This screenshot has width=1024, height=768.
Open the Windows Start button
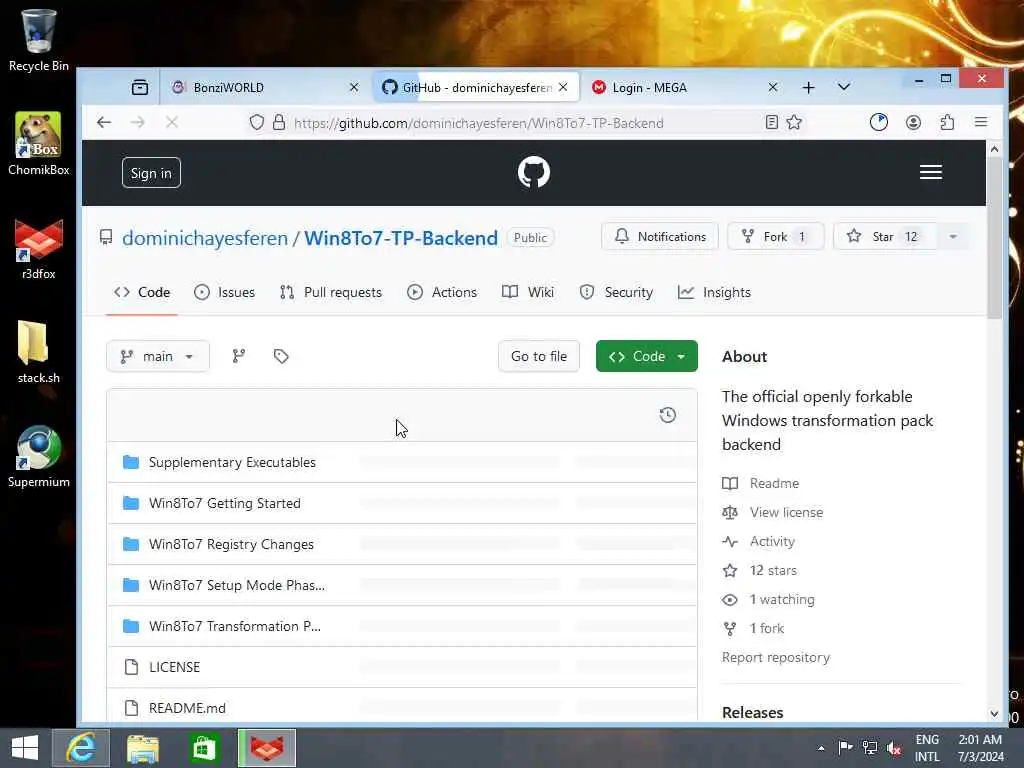tap(25, 748)
